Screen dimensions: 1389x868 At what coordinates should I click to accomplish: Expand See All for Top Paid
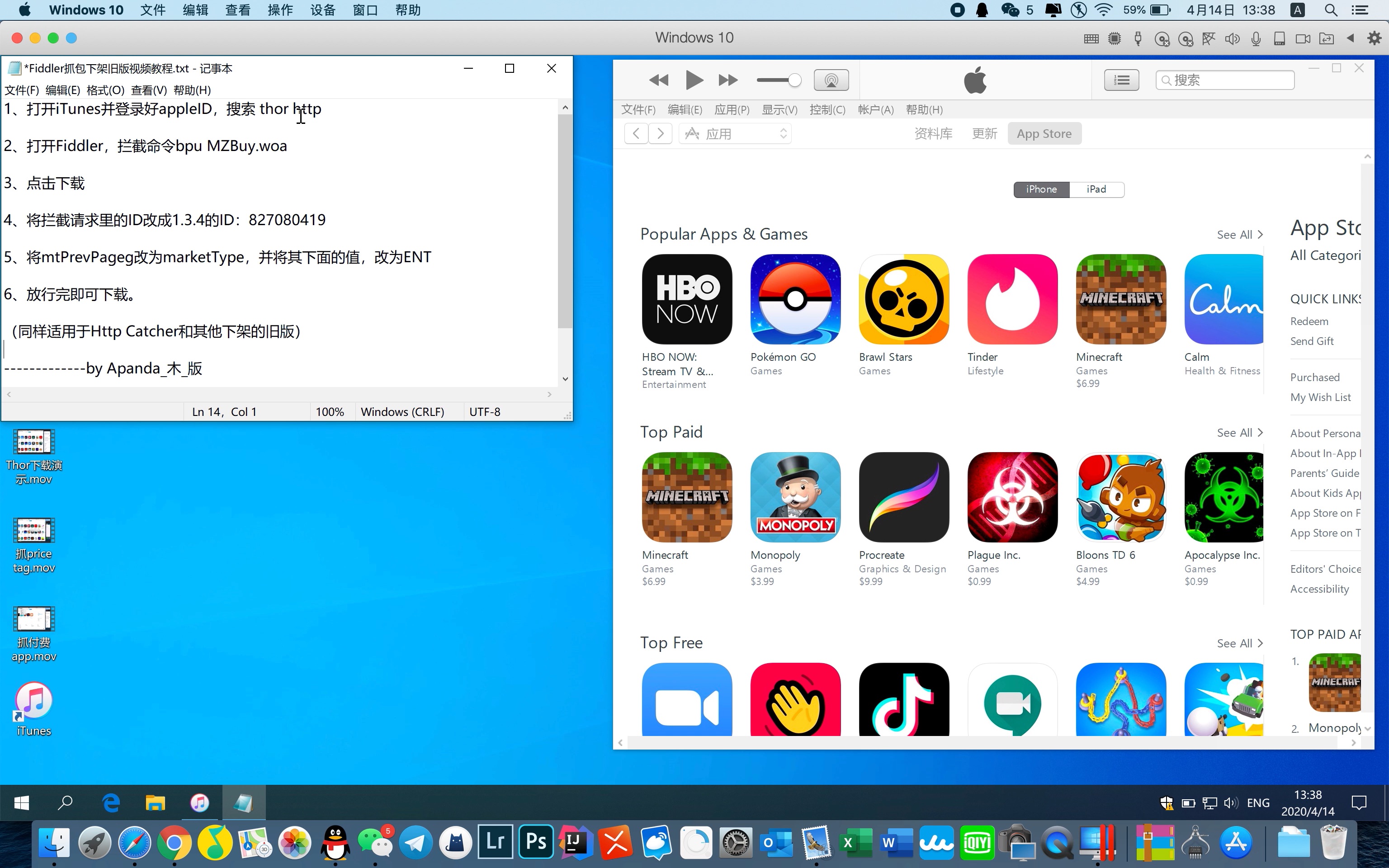[x=1239, y=433]
